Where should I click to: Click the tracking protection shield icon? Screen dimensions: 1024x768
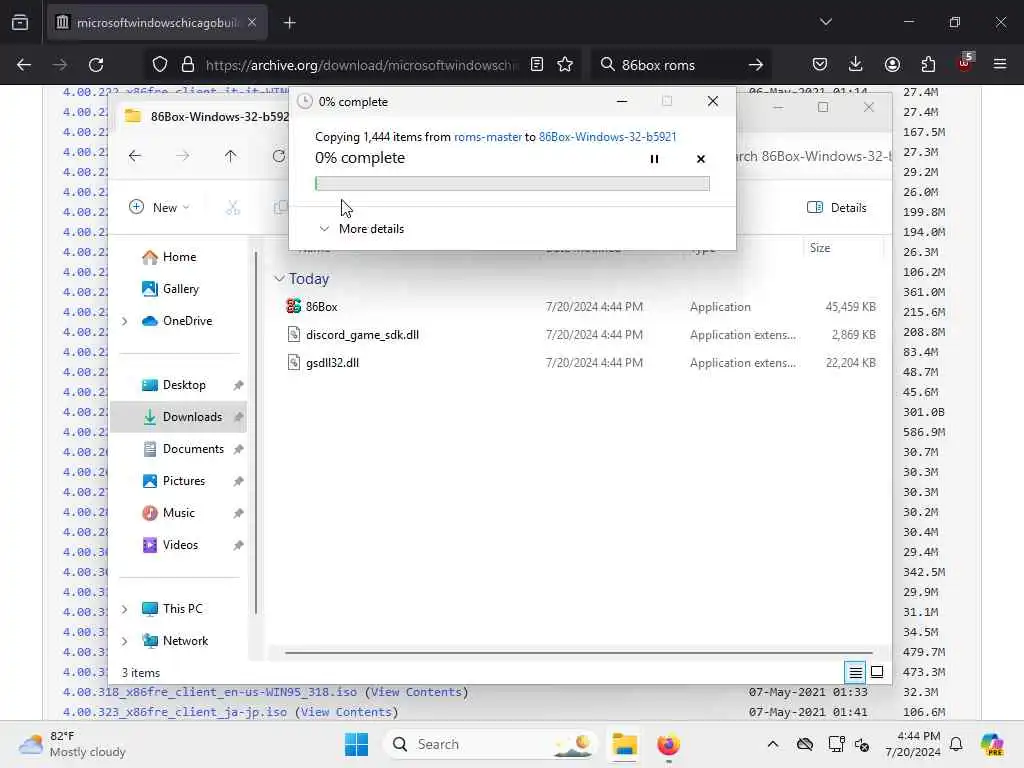(160, 65)
